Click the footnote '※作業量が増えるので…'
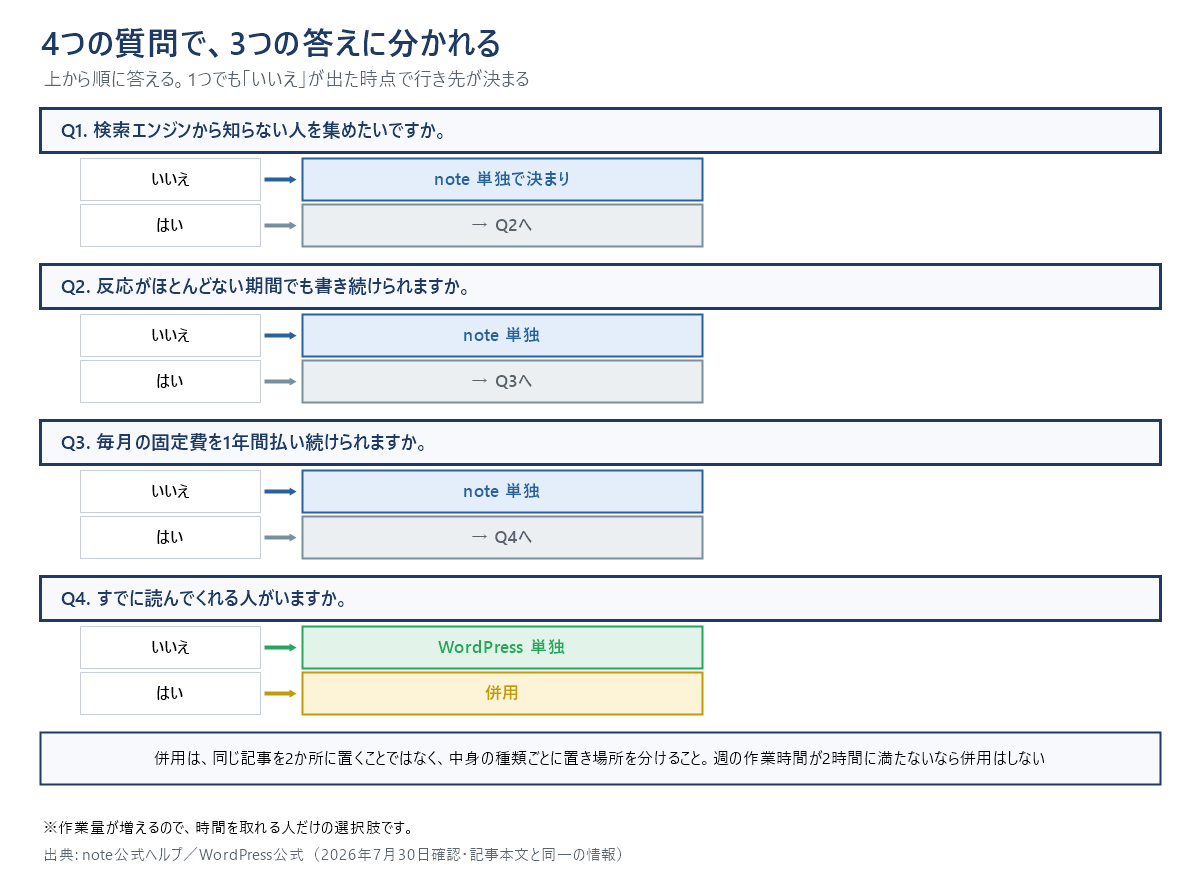The height and width of the screenshot is (883, 1200). pos(228,828)
